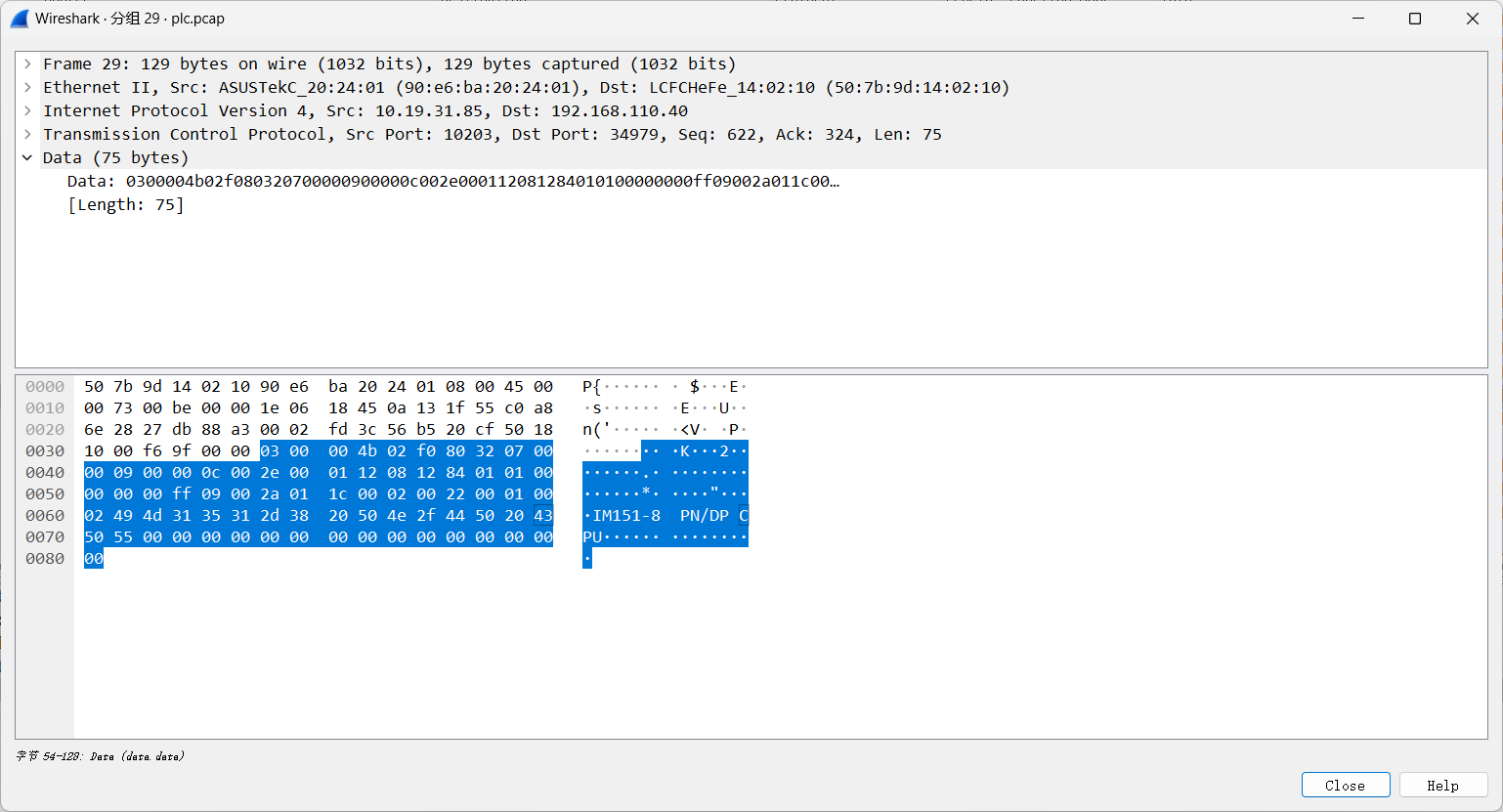Click first hex byte 50 in row 0000
The height and width of the screenshot is (812, 1503).
click(x=94, y=387)
